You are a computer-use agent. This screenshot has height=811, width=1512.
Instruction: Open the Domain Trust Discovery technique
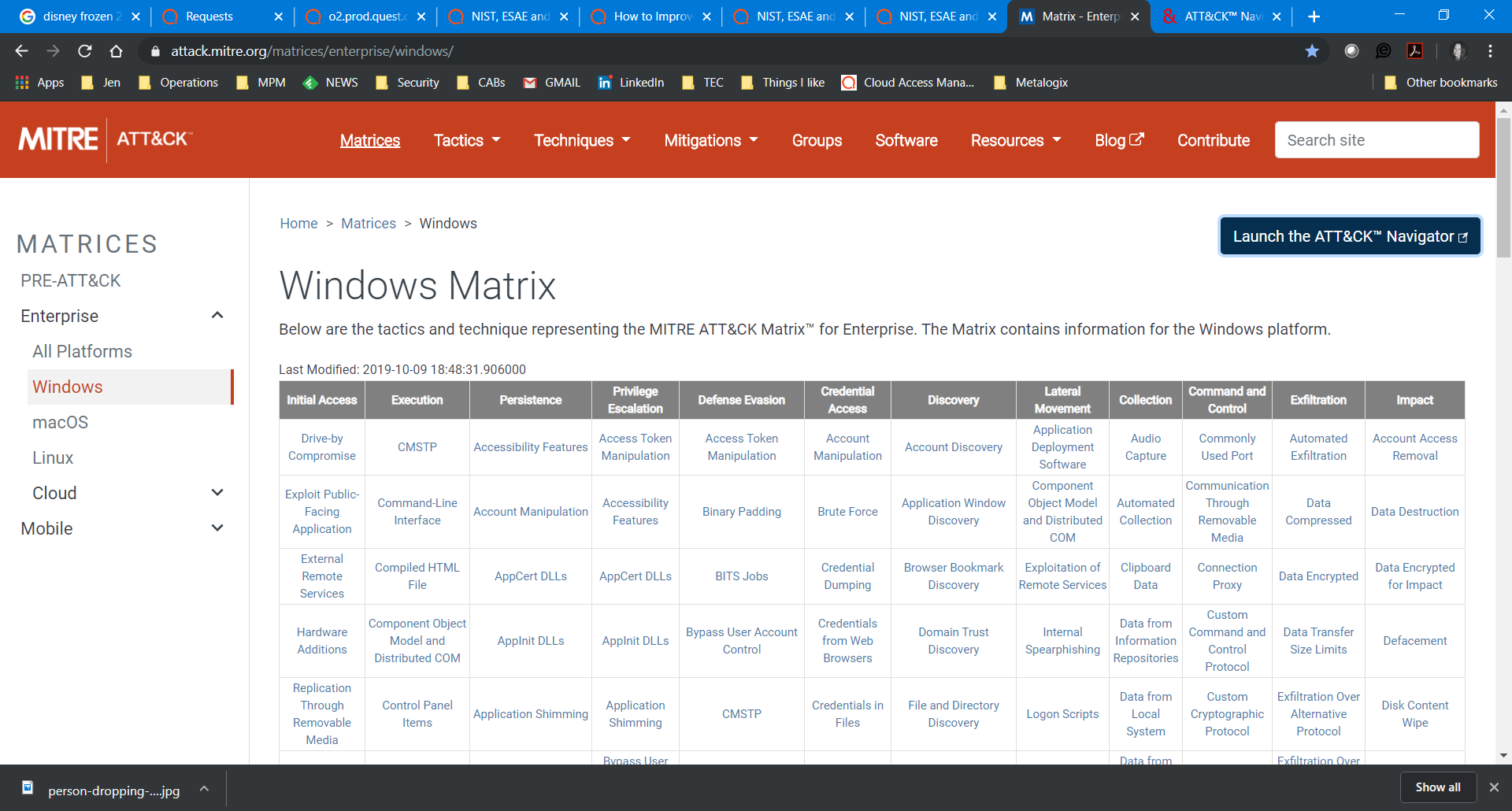click(x=953, y=641)
